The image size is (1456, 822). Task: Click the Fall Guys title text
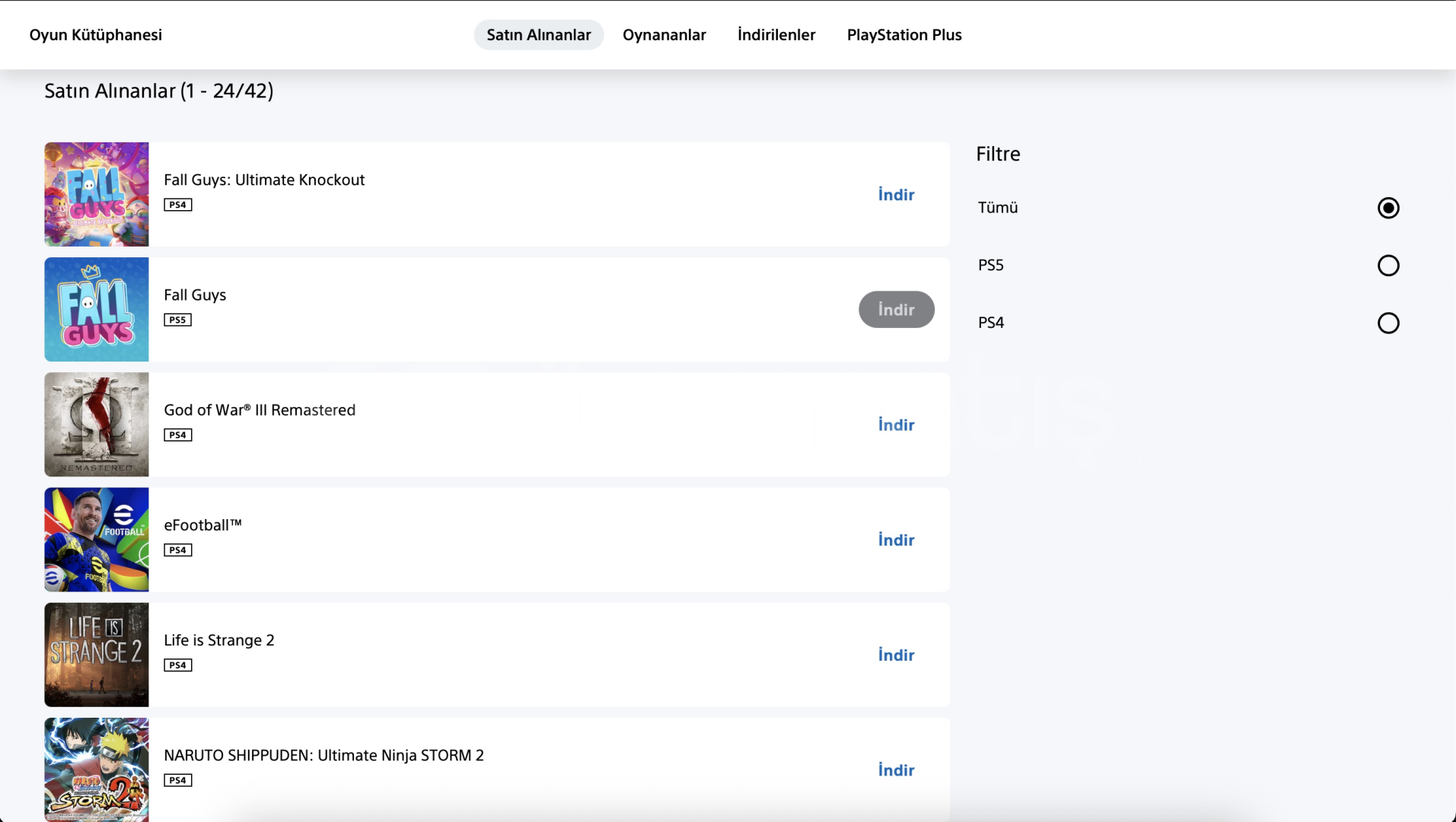tap(195, 295)
